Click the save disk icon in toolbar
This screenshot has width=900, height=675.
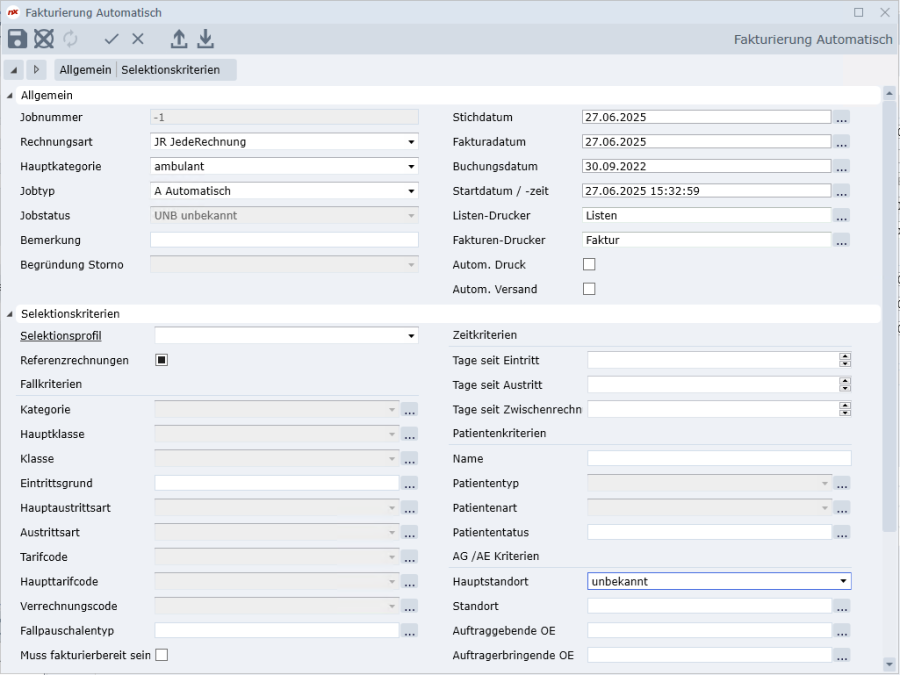coord(18,39)
